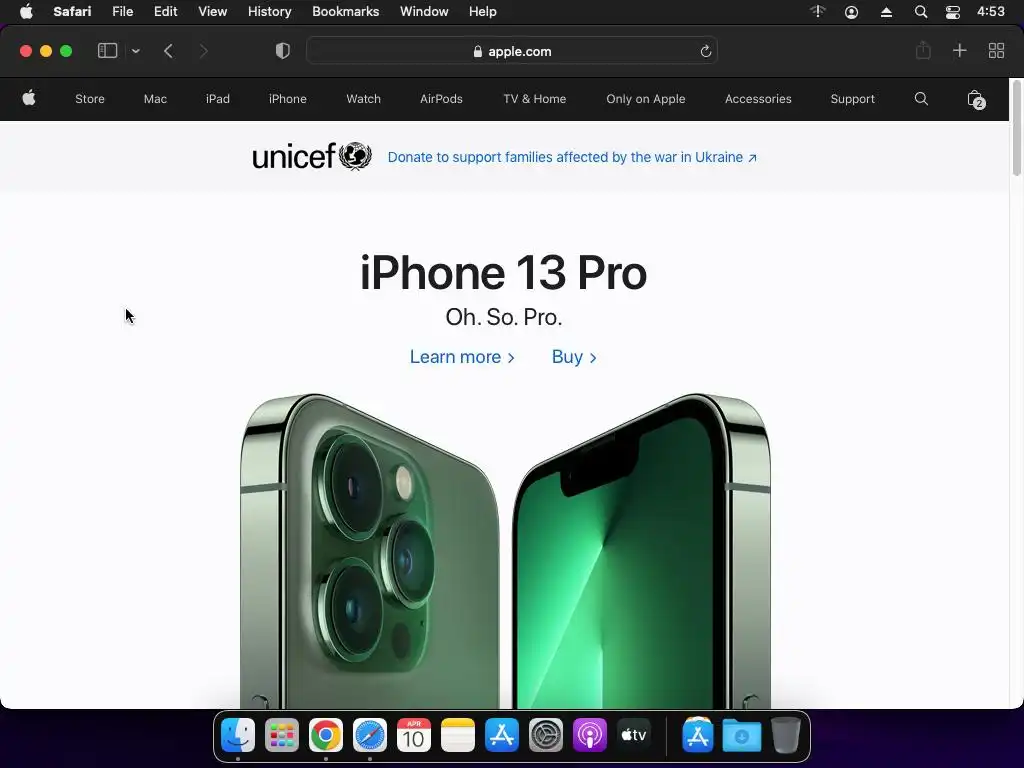Open the File menu

tap(122, 12)
